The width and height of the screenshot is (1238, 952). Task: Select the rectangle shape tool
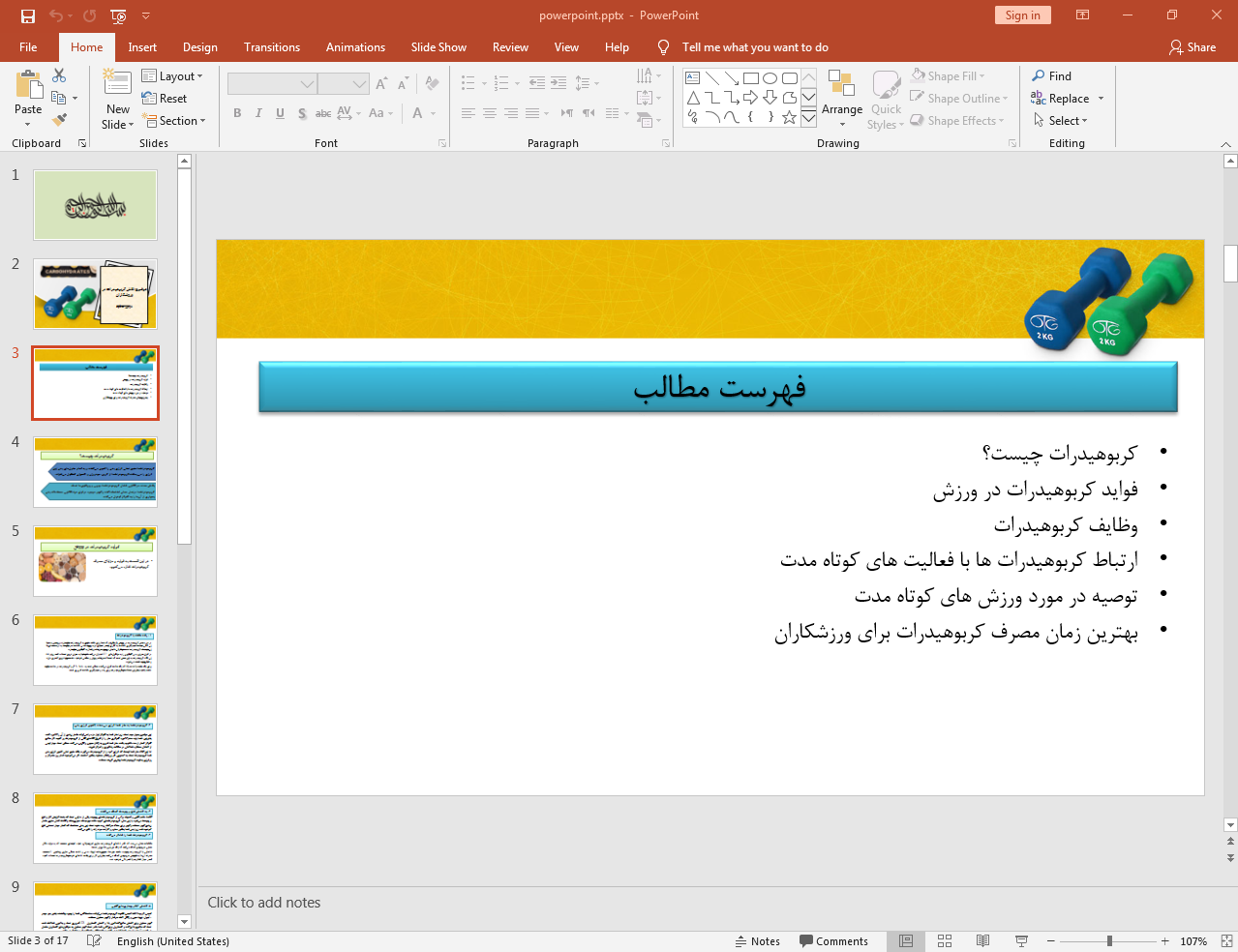751,77
